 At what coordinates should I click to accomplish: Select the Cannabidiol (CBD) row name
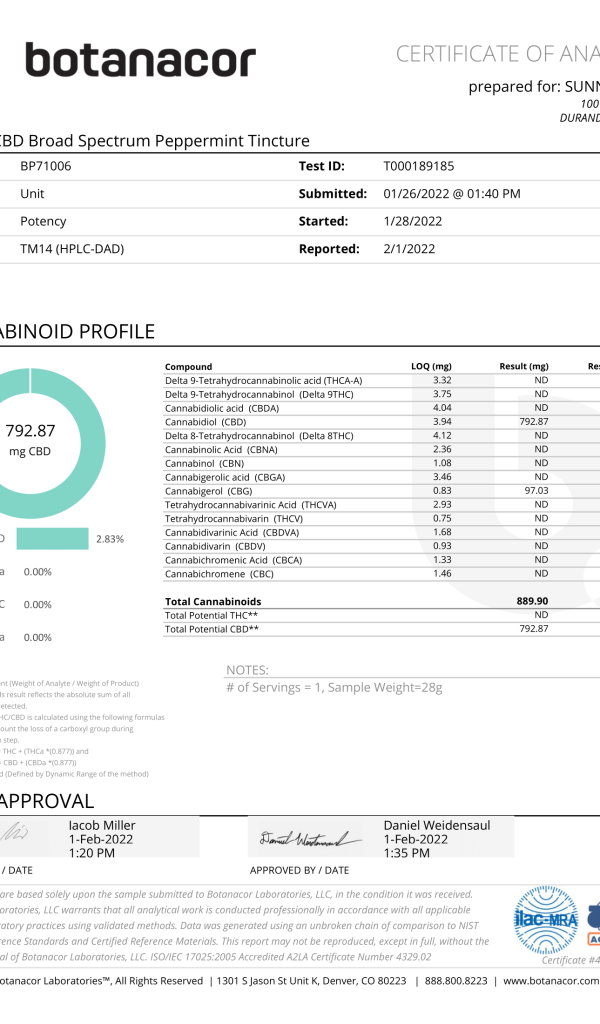click(206, 422)
